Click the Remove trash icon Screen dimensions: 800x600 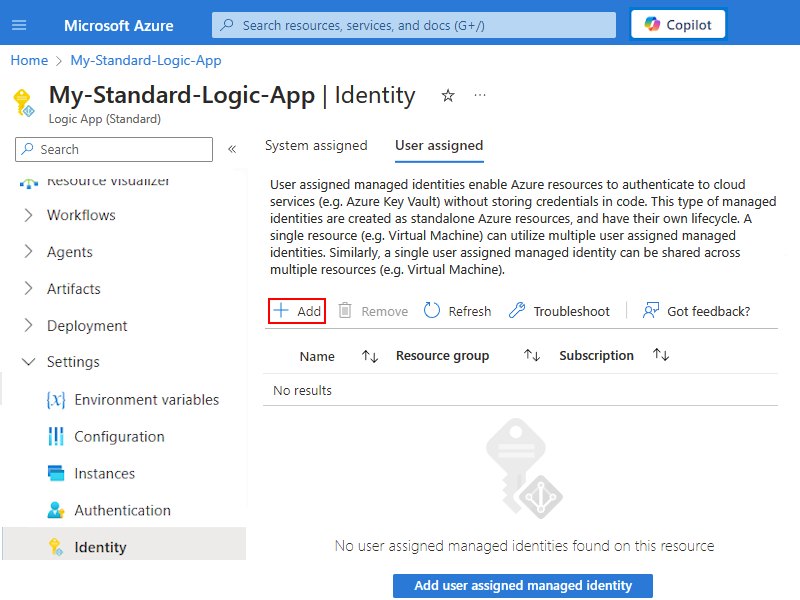point(345,310)
